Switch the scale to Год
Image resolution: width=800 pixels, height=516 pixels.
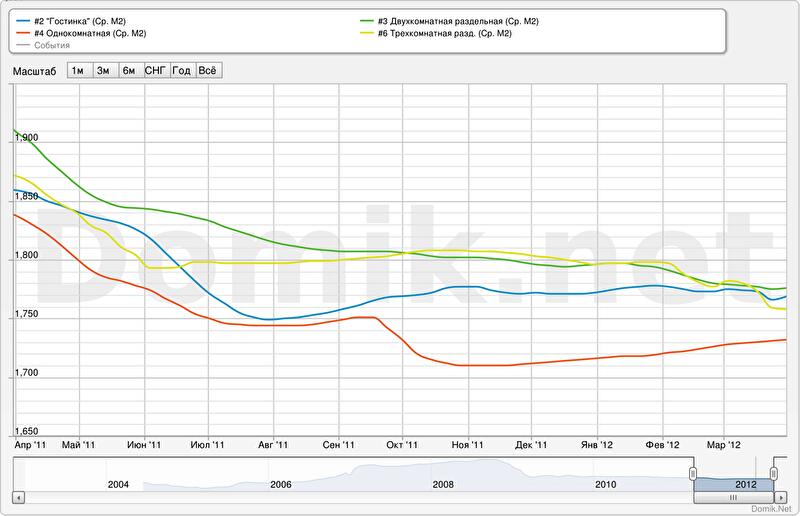tap(181, 70)
